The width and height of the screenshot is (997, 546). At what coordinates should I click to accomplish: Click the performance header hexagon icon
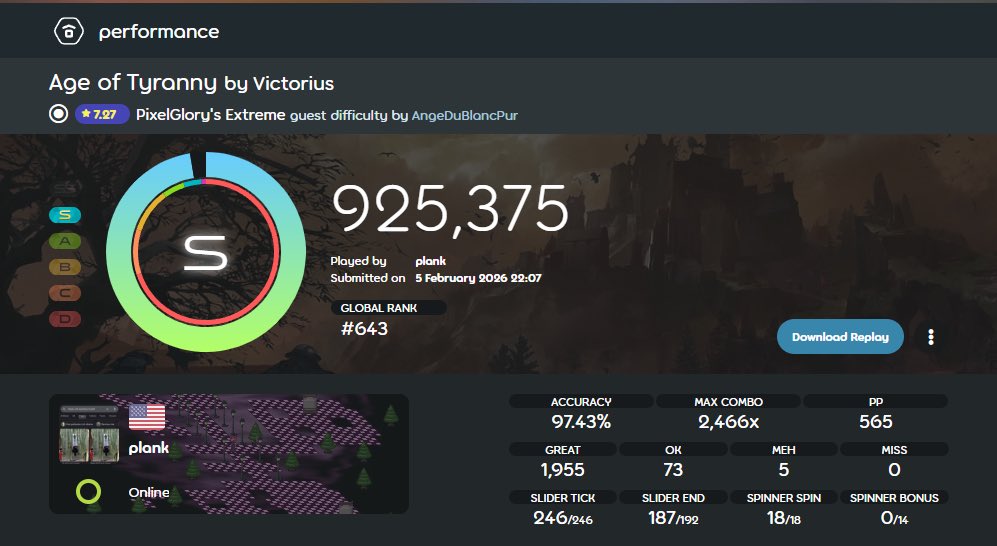[x=69, y=31]
